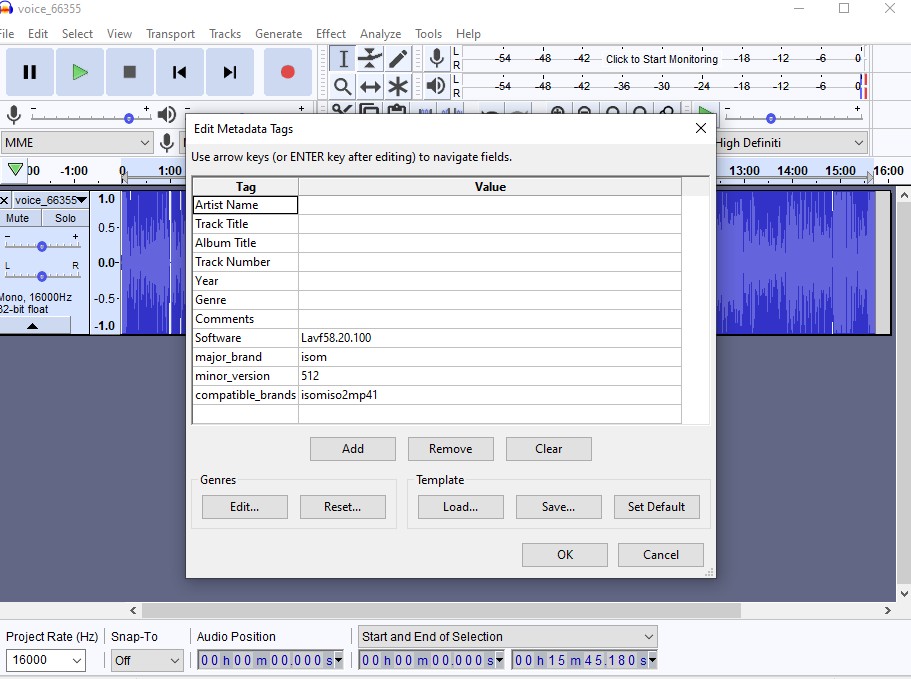This screenshot has height=679, width=911.
Task: Choose the Draw pencil tool
Action: click(398, 59)
